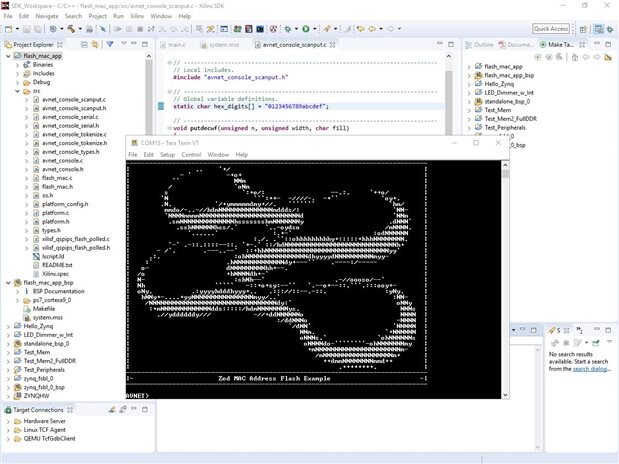The image size is (619, 464).
Task: Open avnet_console_scanput.c file in tree
Action: 74,100
